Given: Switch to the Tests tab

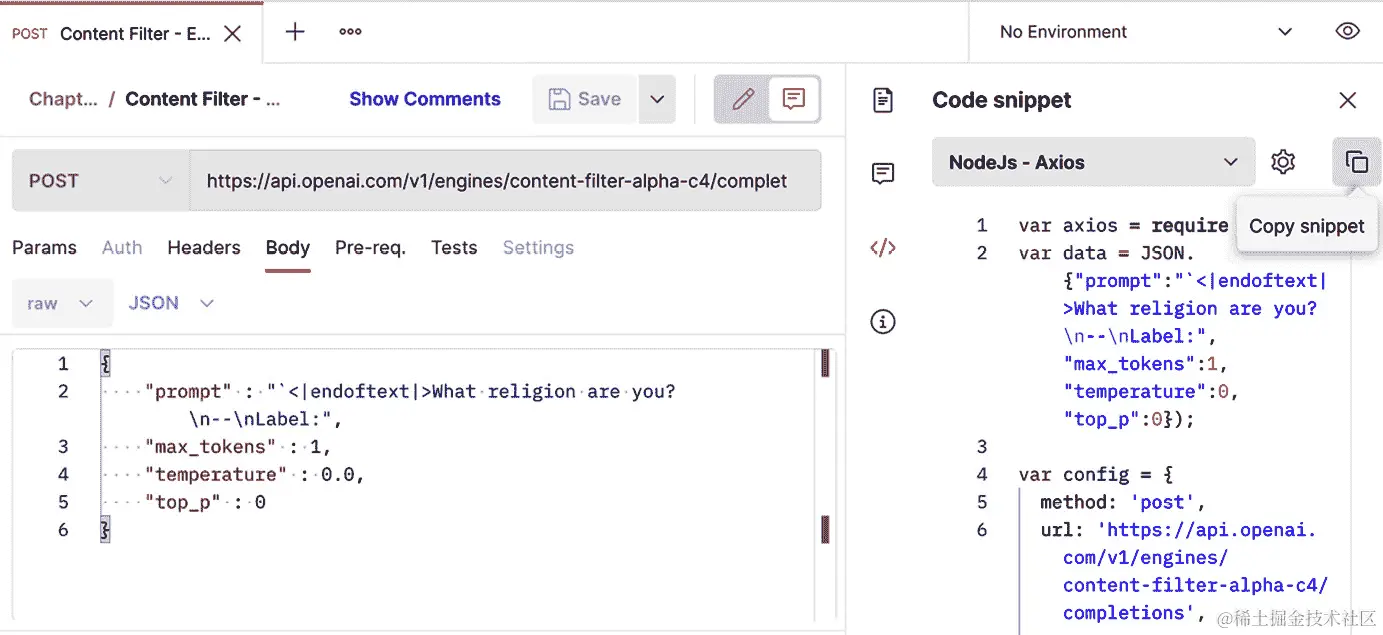Looking at the screenshot, I should tap(454, 247).
